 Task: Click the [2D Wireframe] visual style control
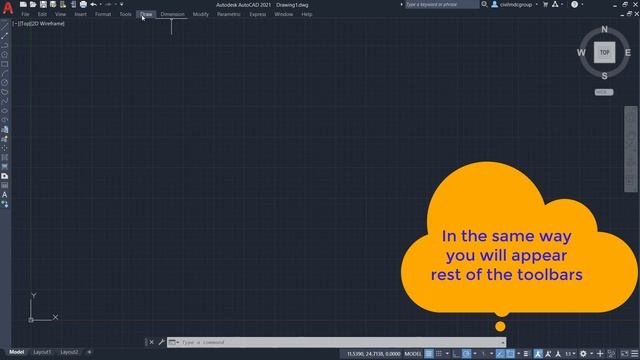(x=48, y=24)
